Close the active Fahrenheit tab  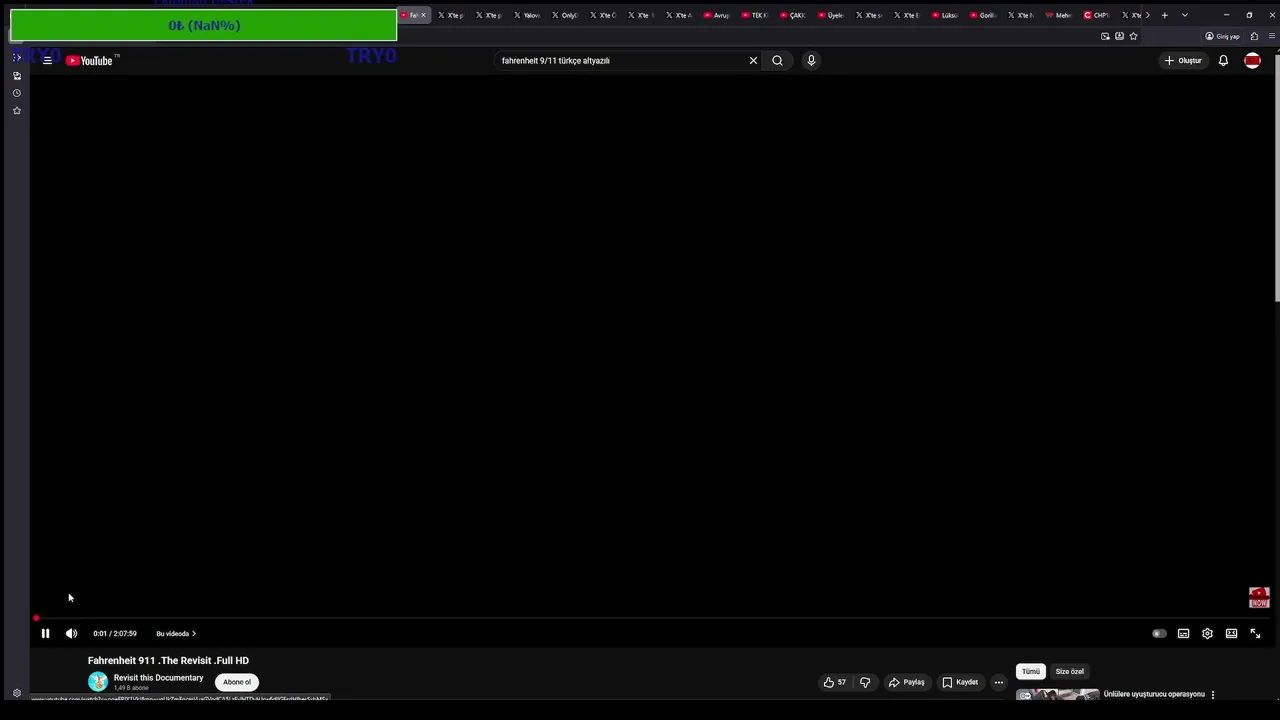coord(423,15)
